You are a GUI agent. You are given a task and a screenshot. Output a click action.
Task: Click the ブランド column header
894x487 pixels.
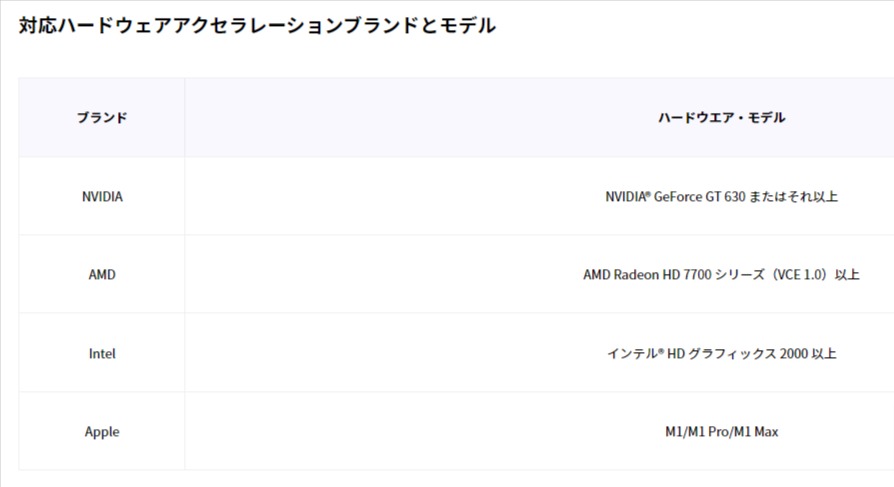(x=102, y=117)
